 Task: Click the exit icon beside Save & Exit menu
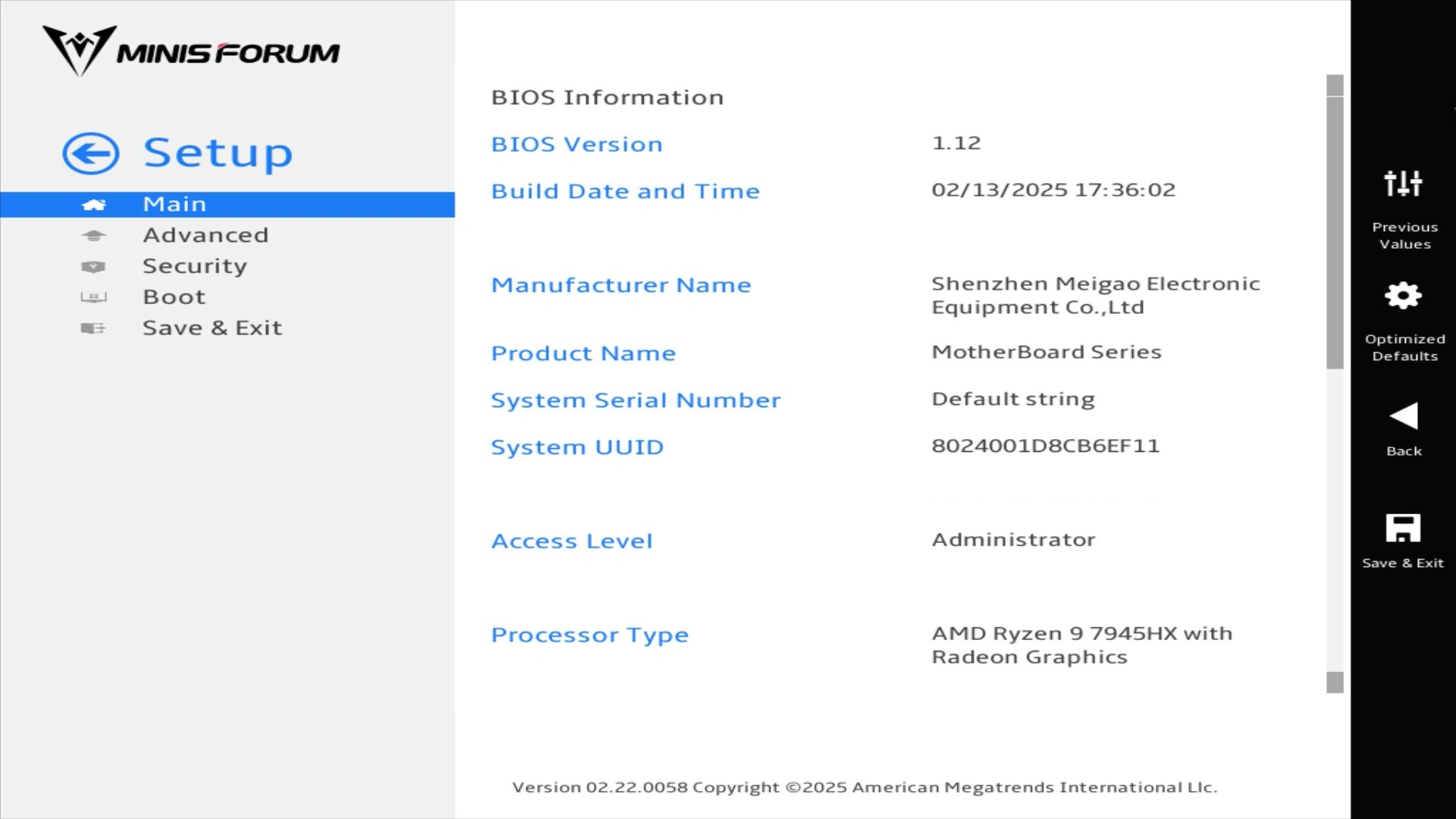tap(93, 328)
